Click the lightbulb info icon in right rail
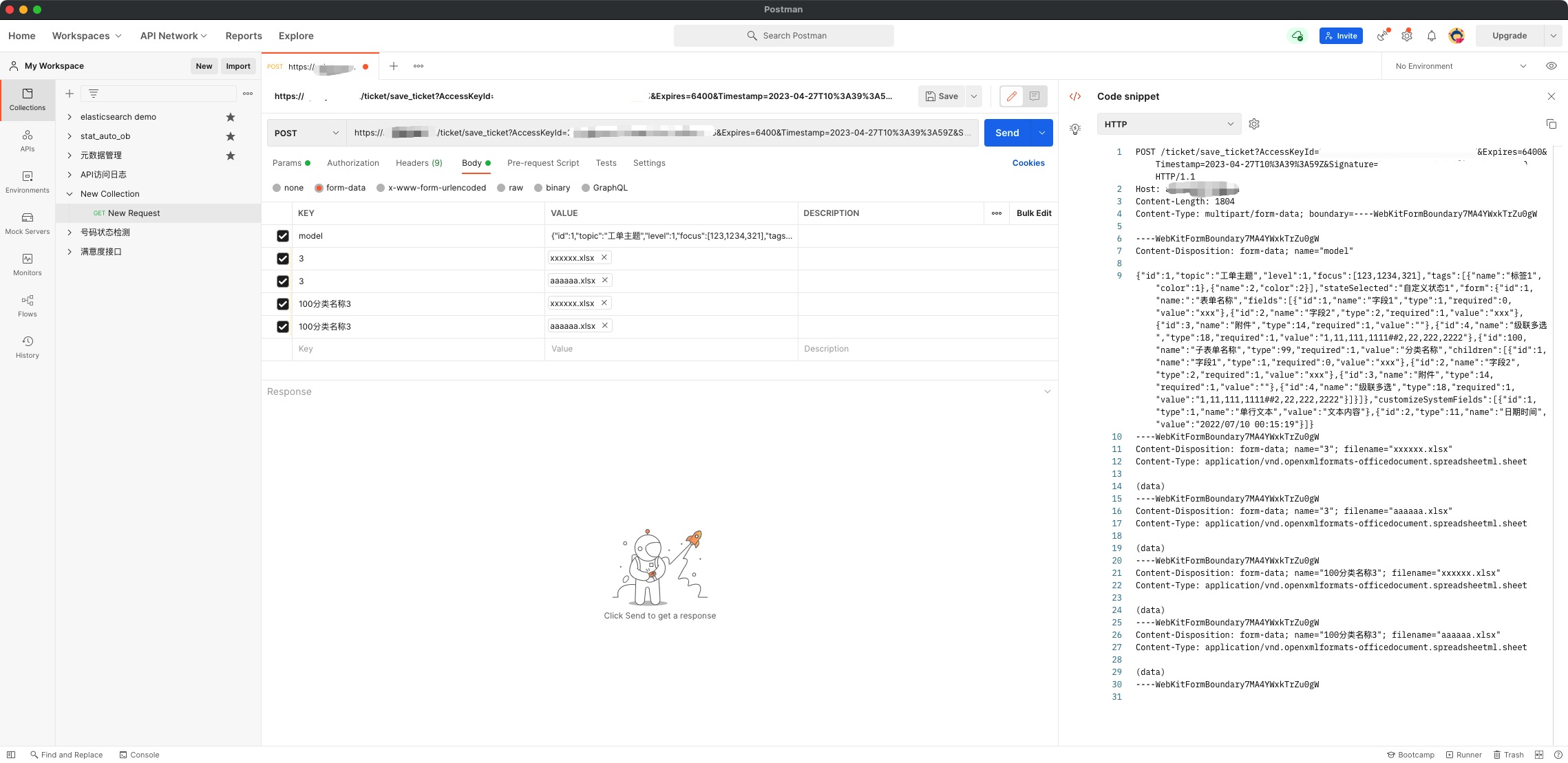Viewport: 1568px width, 763px height. click(1075, 129)
